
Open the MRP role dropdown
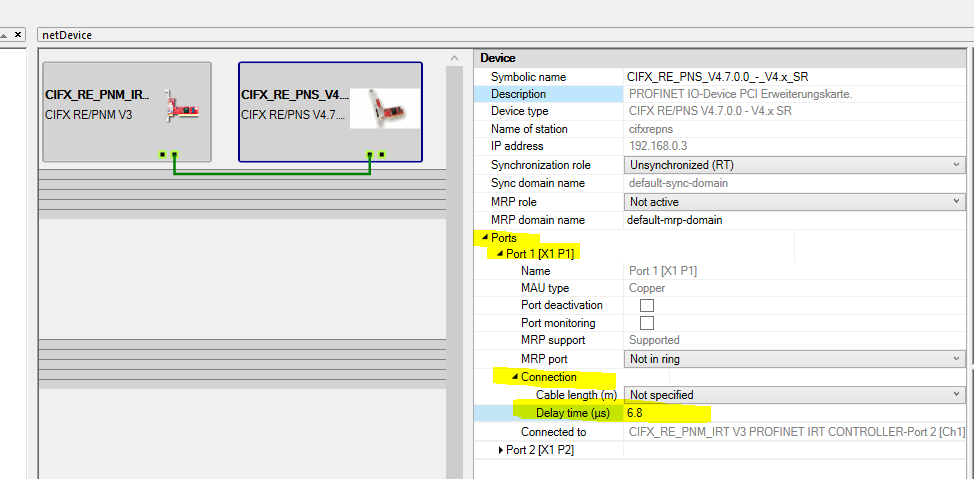click(x=794, y=202)
